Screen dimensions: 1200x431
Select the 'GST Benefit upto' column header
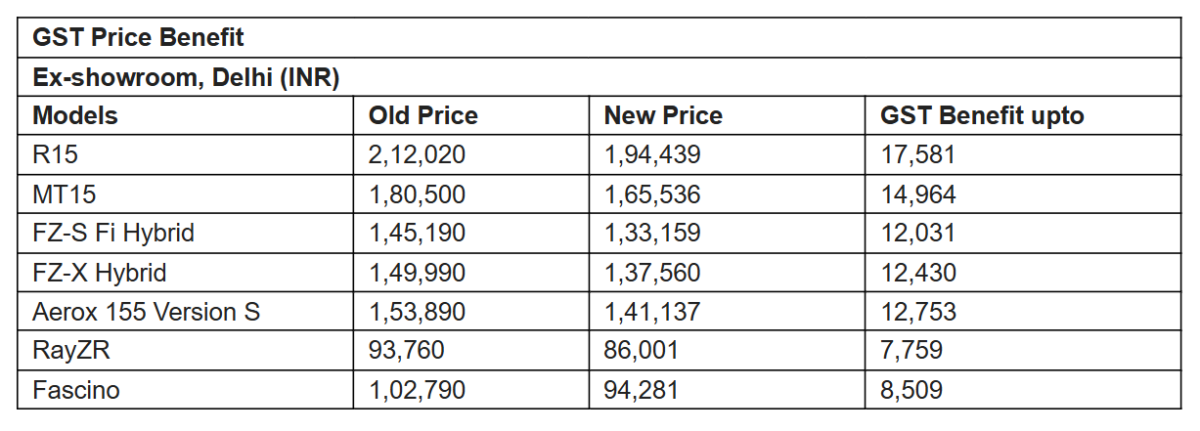pos(981,116)
